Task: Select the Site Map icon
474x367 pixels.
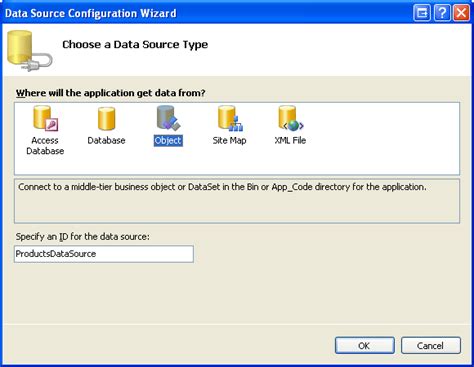Action: coord(230,118)
